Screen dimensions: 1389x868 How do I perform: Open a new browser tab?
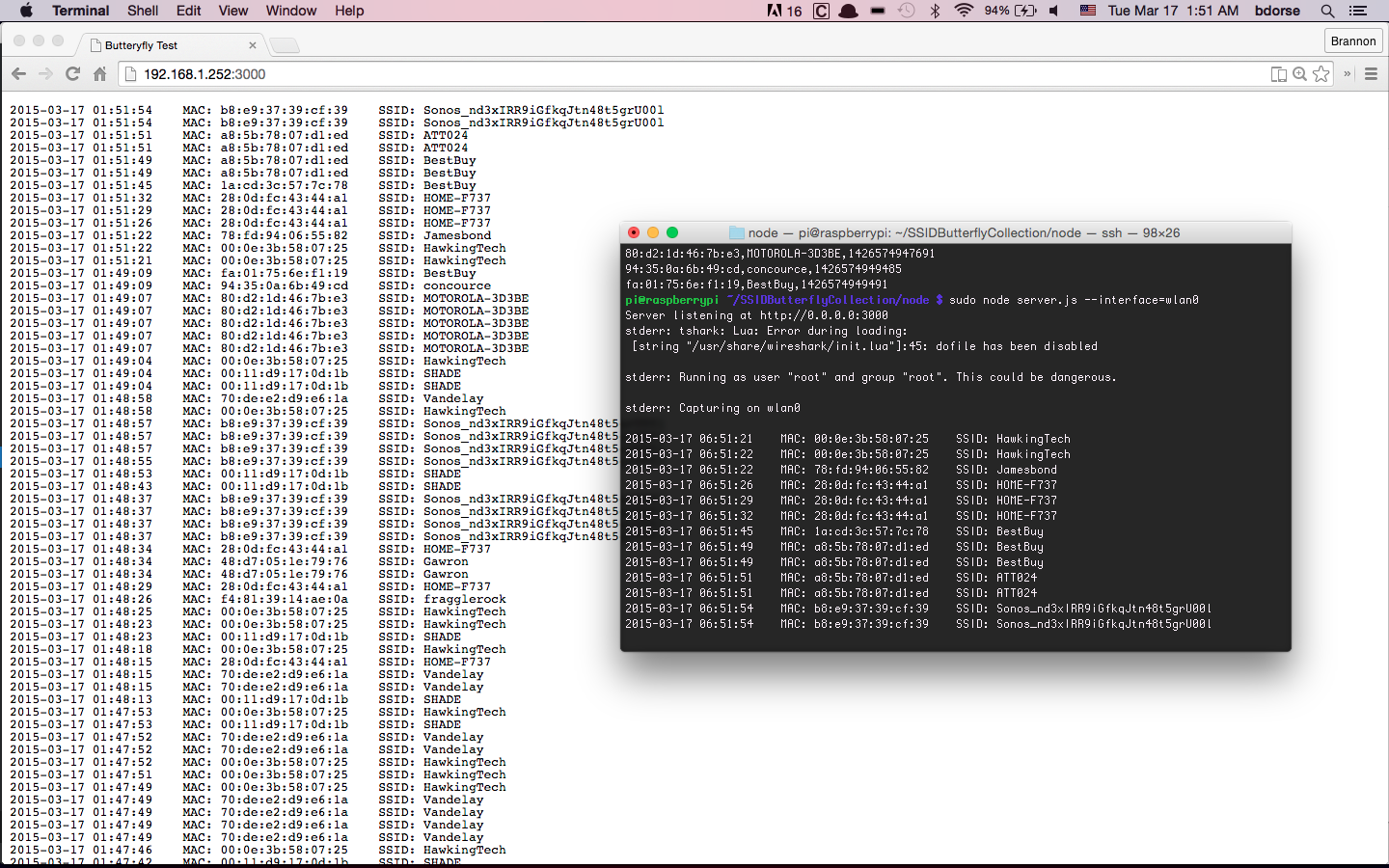[284, 45]
